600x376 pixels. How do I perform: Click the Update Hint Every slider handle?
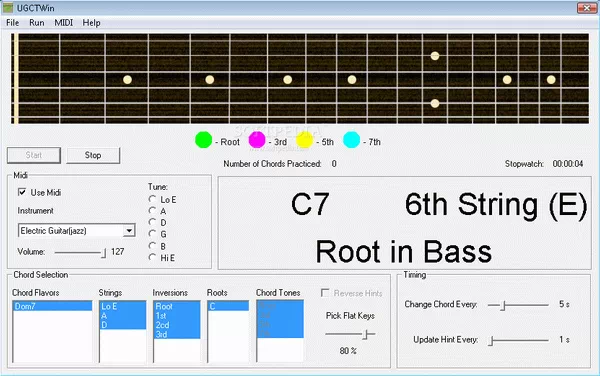pos(491,340)
